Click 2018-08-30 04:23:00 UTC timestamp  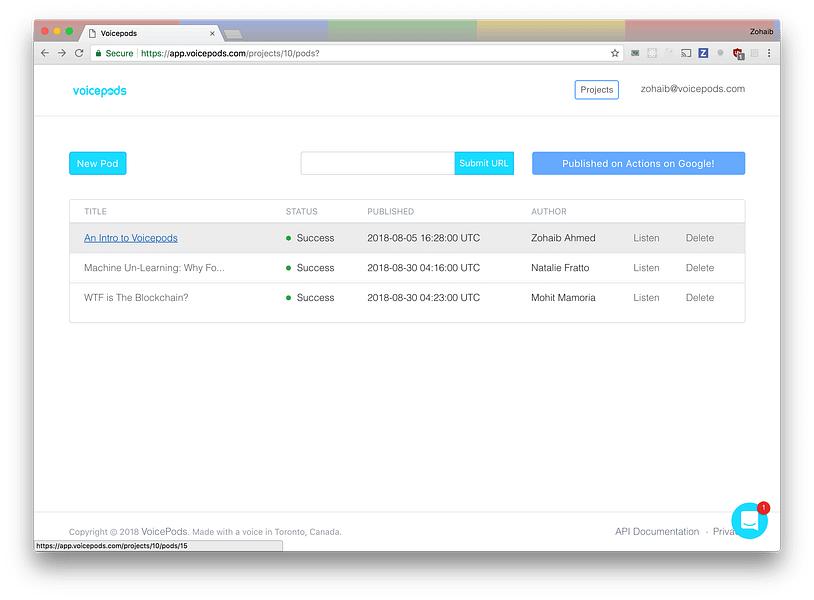[424, 297]
